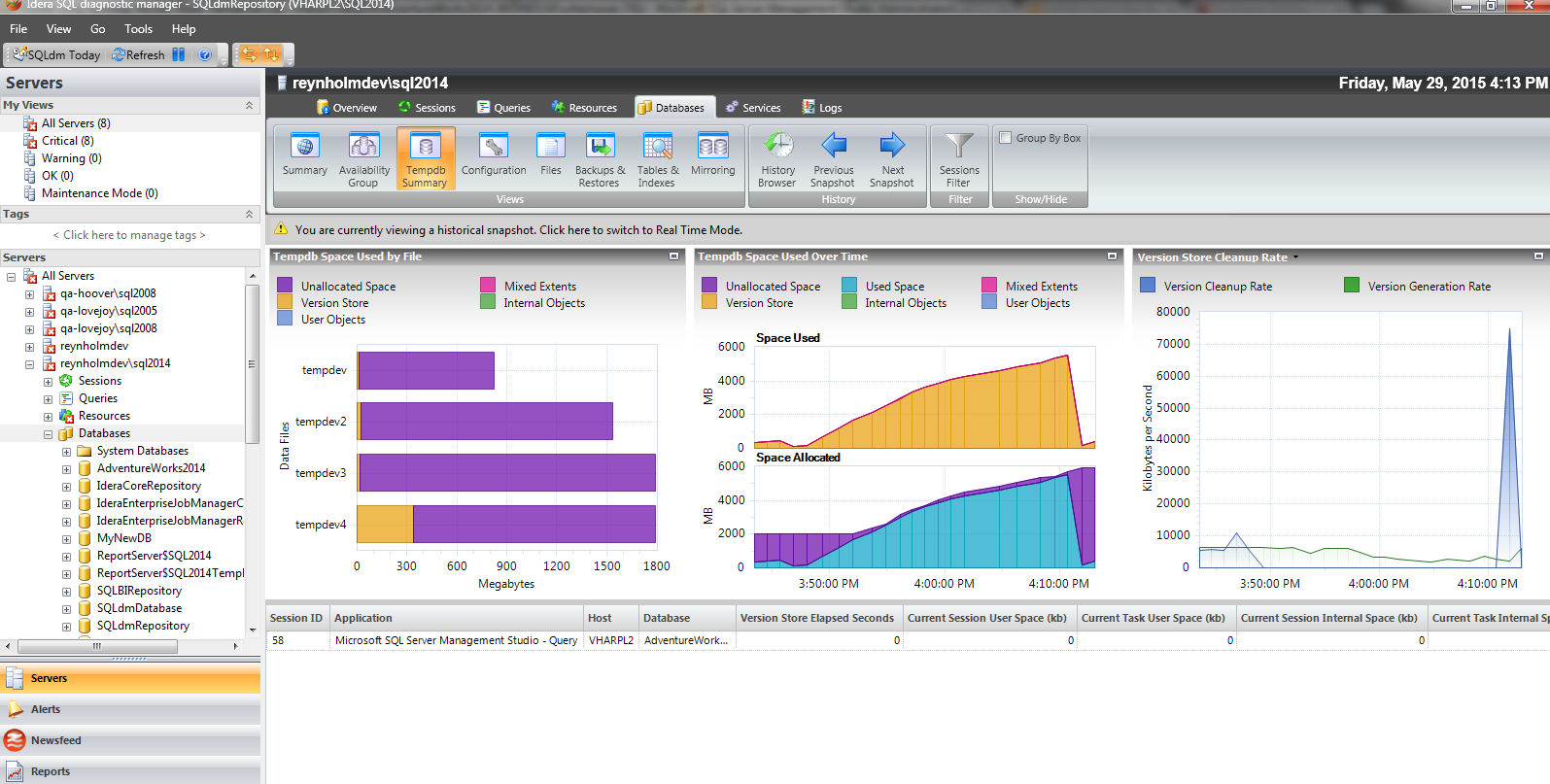The image size is (1550, 784).
Task: Go to Previous Snapshot
Action: 834,158
